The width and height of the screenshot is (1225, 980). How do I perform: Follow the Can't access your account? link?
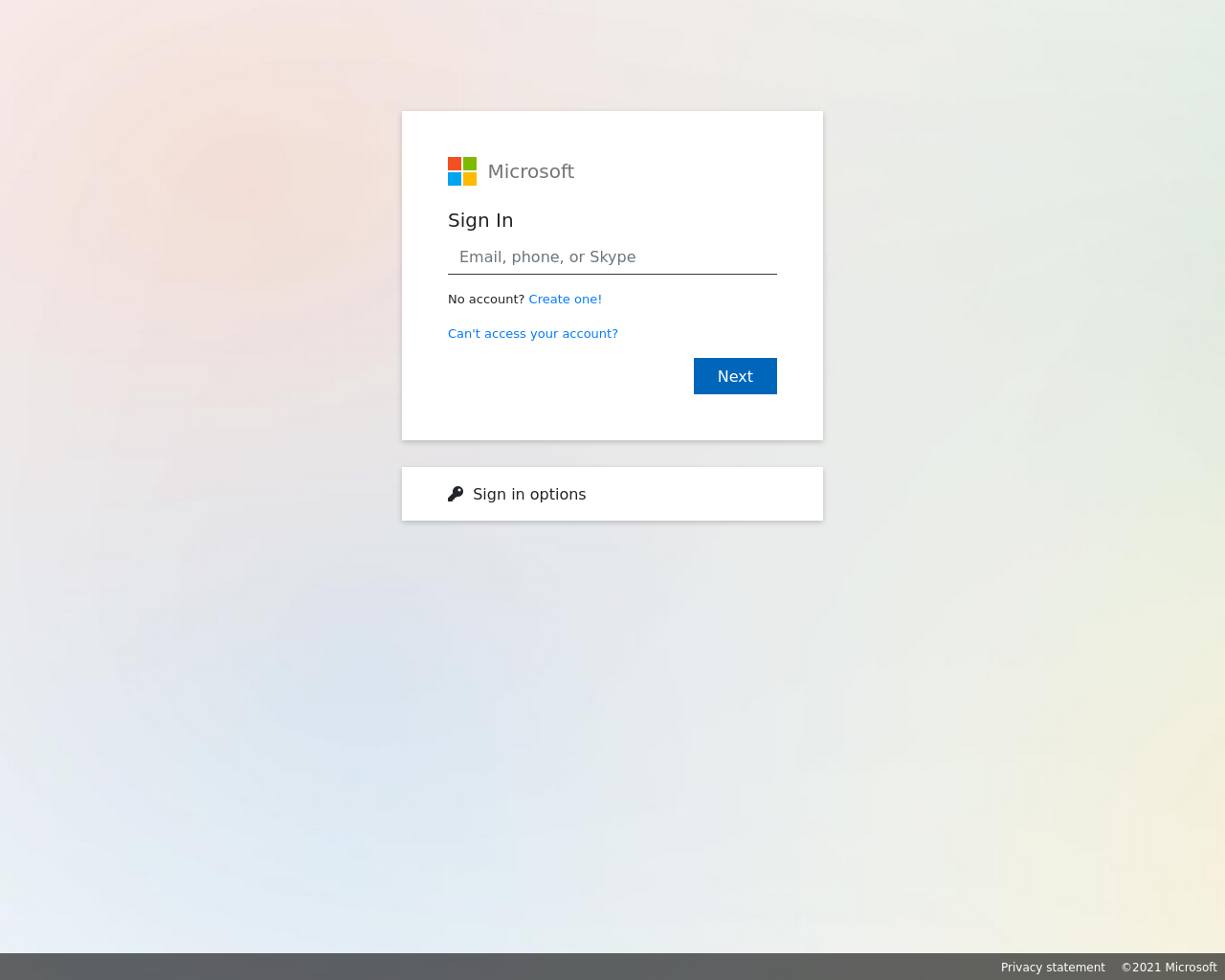533,334
